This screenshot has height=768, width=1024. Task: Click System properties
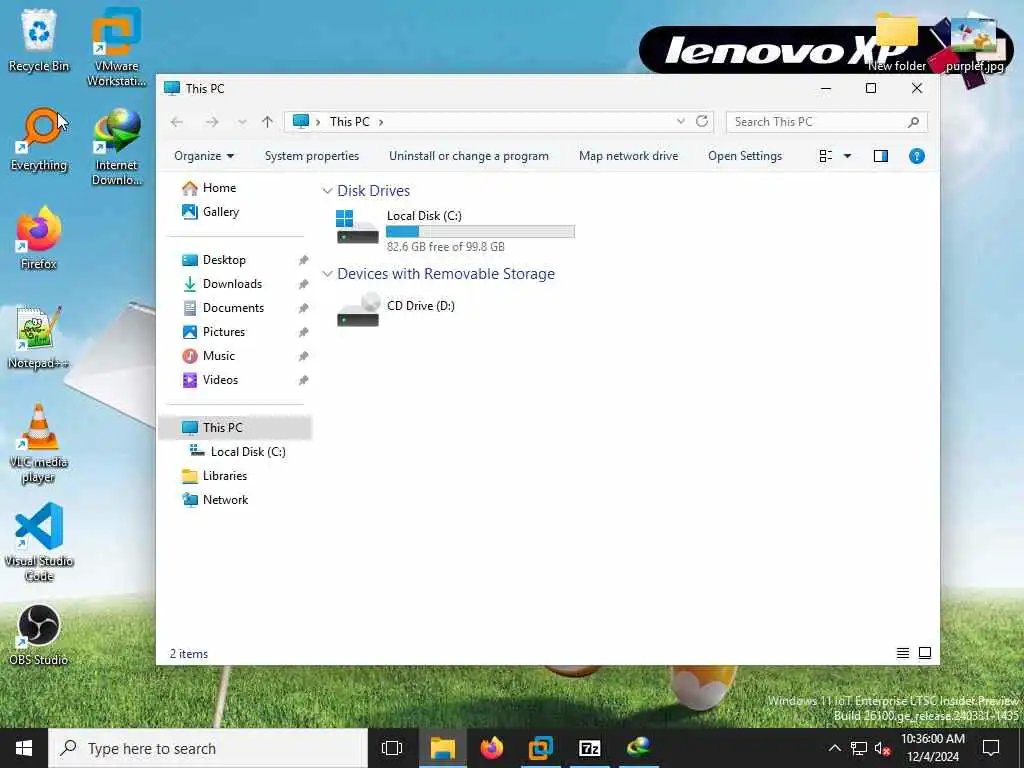click(312, 156)
